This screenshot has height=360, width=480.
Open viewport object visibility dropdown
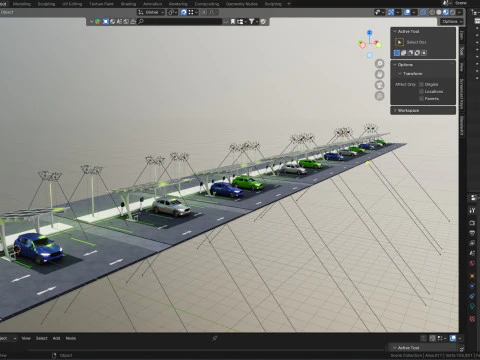coord(379,12)
